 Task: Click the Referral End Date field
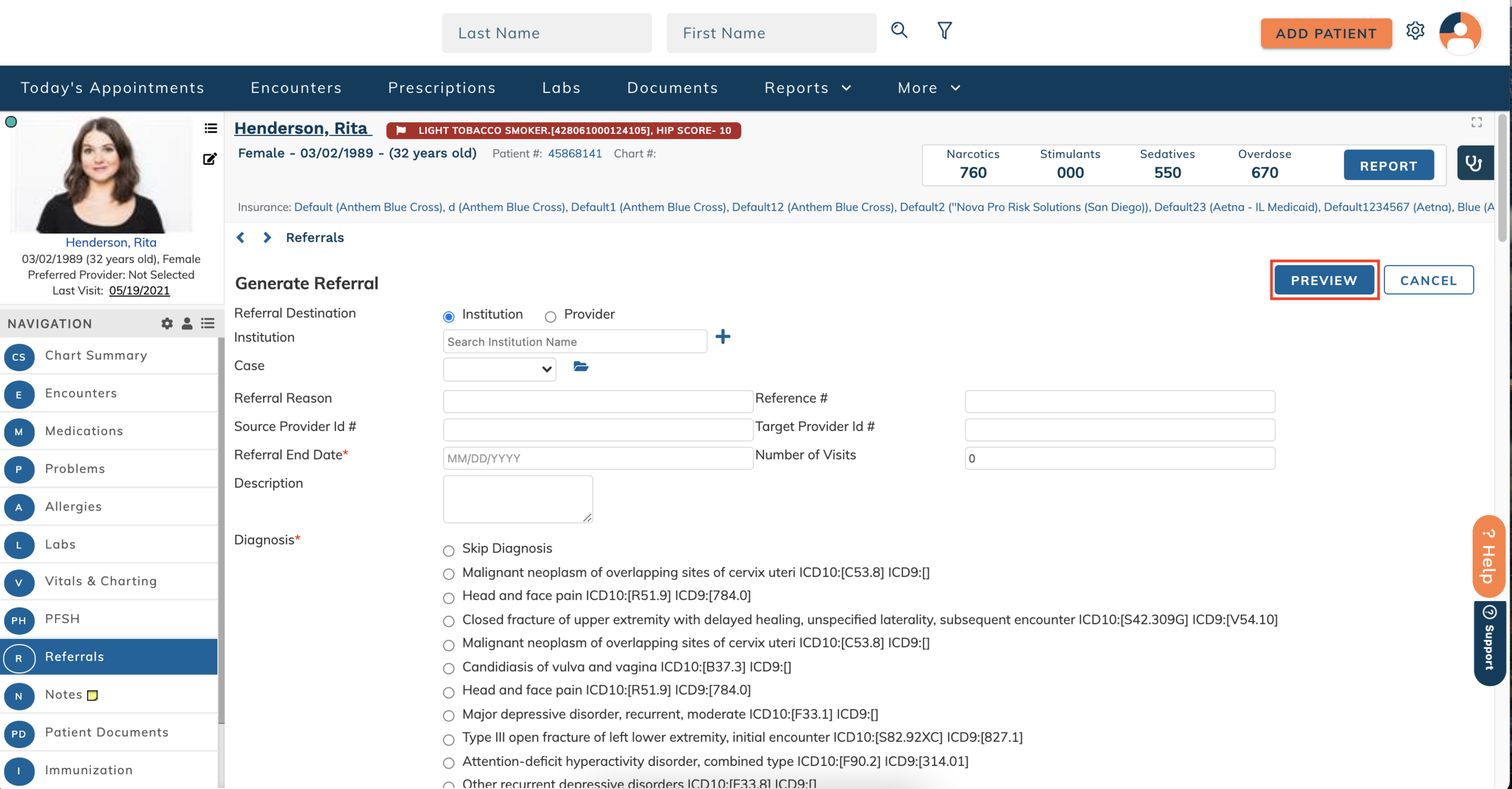click(598, 458)
